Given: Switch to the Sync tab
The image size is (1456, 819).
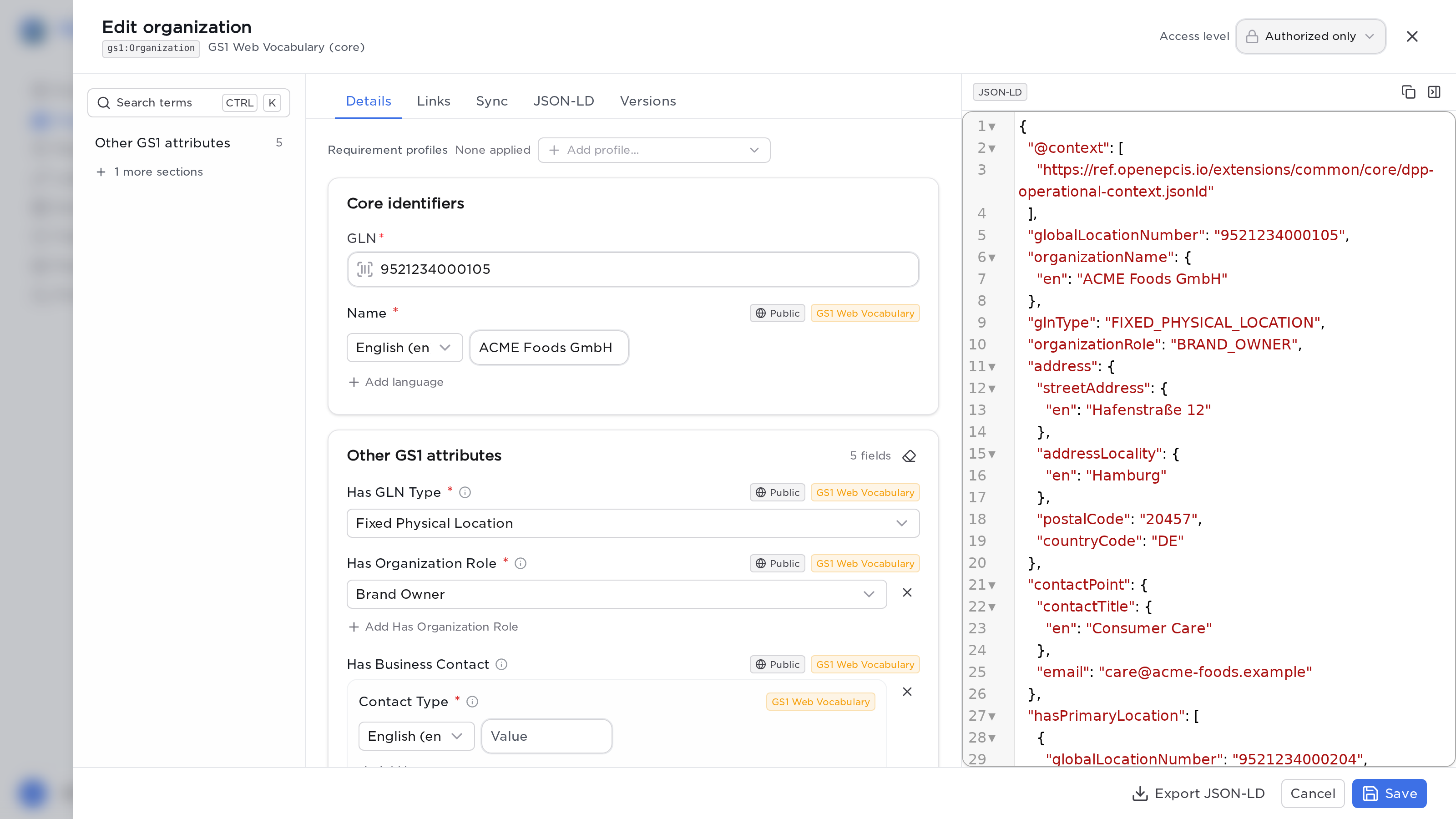Looking at the screenshot, I should coord(492,102).
